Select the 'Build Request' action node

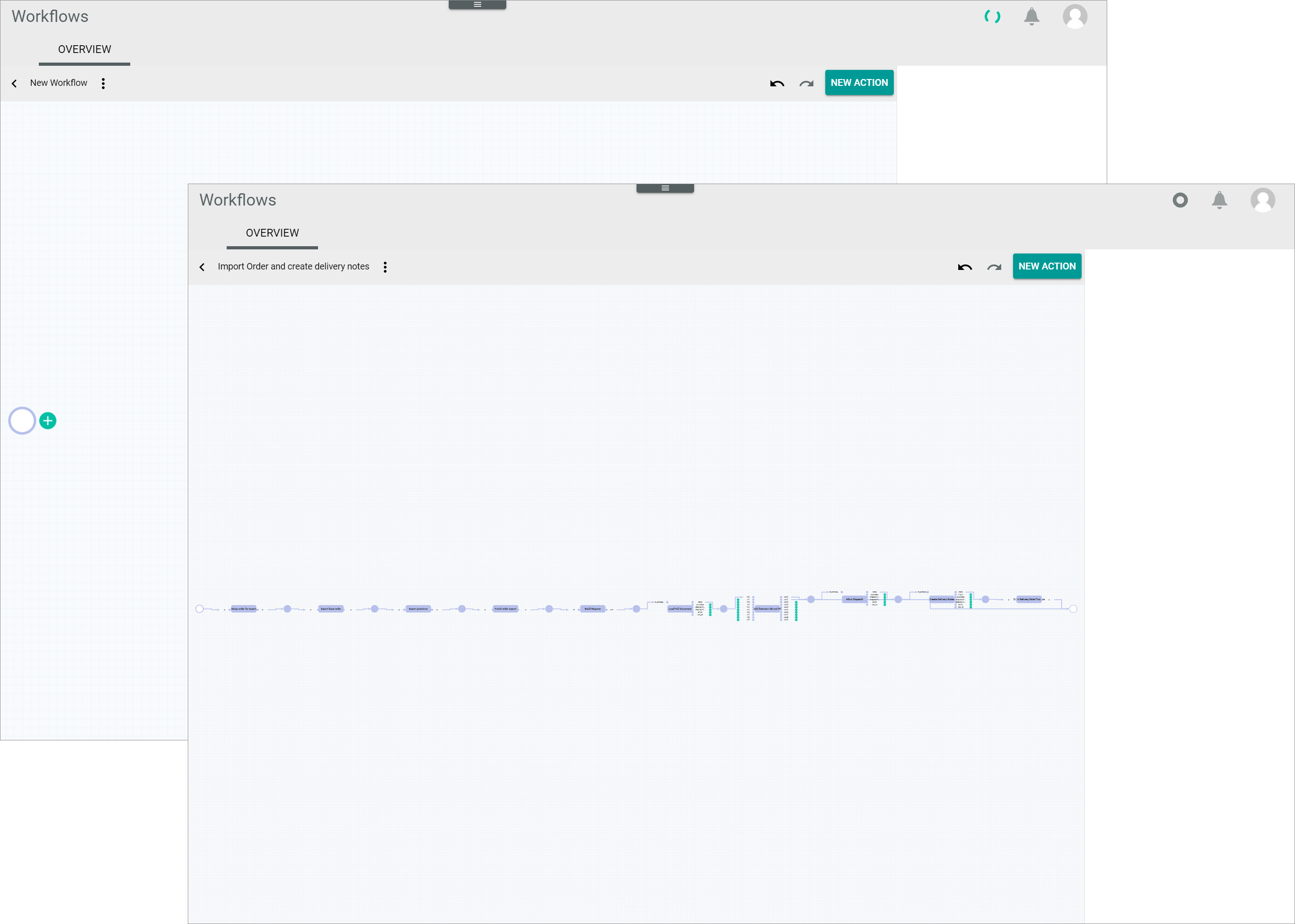point(593,609)
